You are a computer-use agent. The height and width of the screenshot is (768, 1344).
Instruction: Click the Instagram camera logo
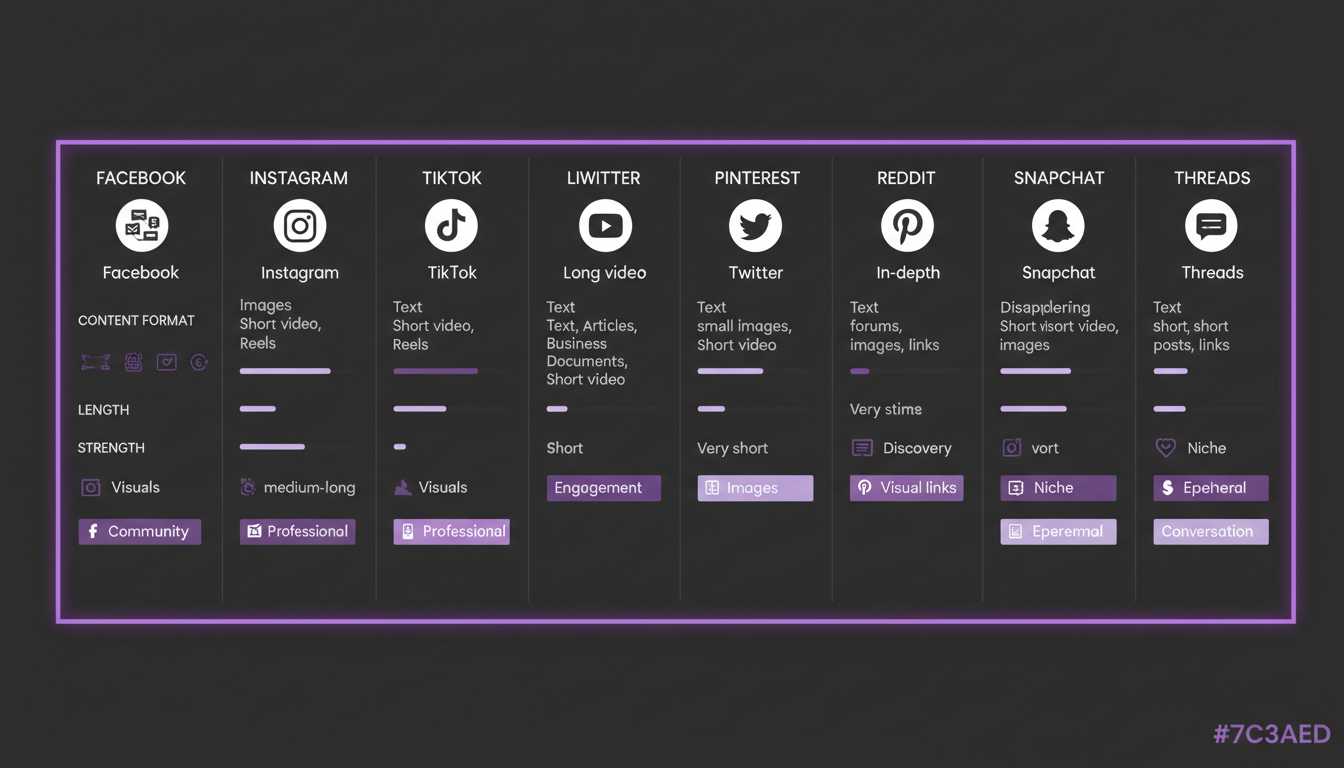tap(300, 226)
